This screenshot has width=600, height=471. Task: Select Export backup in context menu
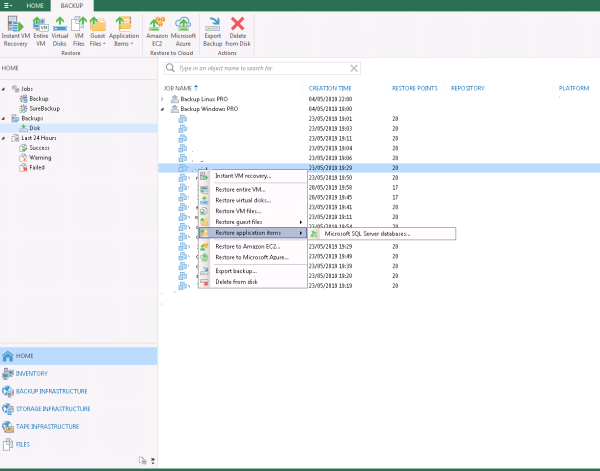click(x=236, y=271)
